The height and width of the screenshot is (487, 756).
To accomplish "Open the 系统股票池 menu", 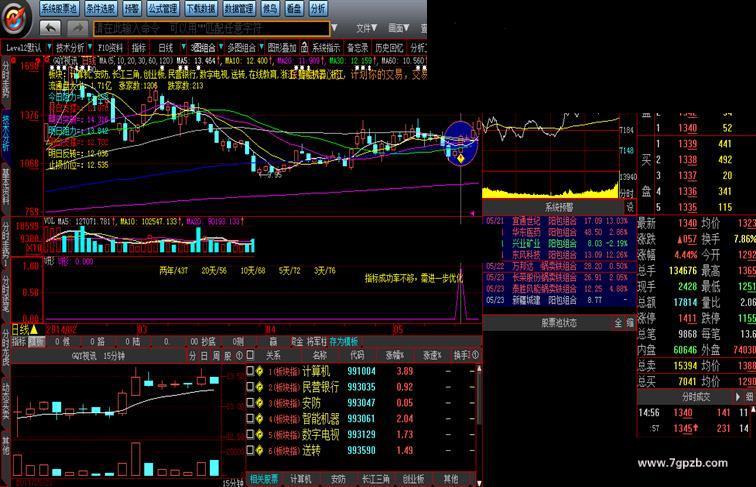I will (x=59, y=8).
